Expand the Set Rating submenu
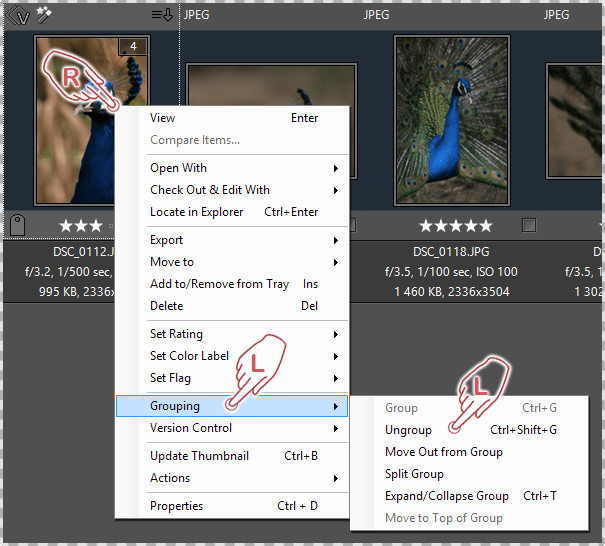605x546 pixels. 233,334
